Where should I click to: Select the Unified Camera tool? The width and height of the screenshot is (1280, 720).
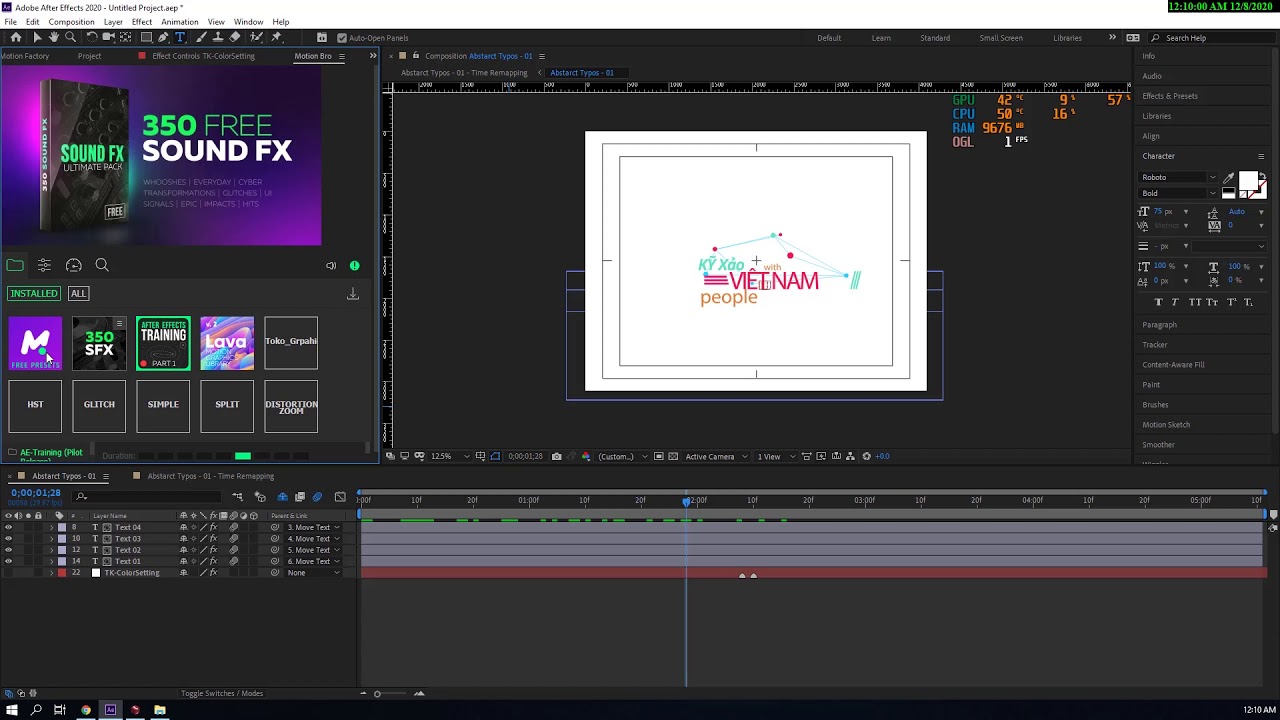click(109, 37)
